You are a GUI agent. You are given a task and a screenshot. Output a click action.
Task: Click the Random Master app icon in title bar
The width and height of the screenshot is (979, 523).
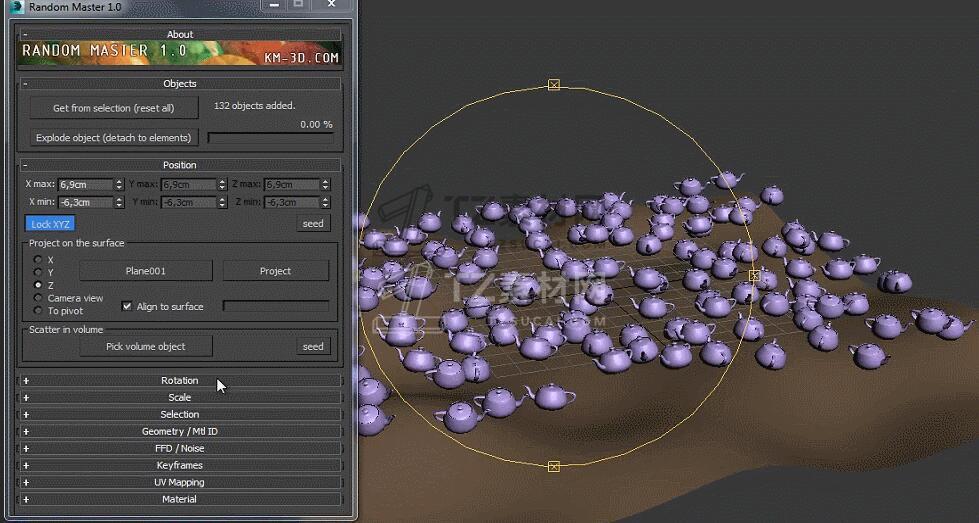pos(16,7)
